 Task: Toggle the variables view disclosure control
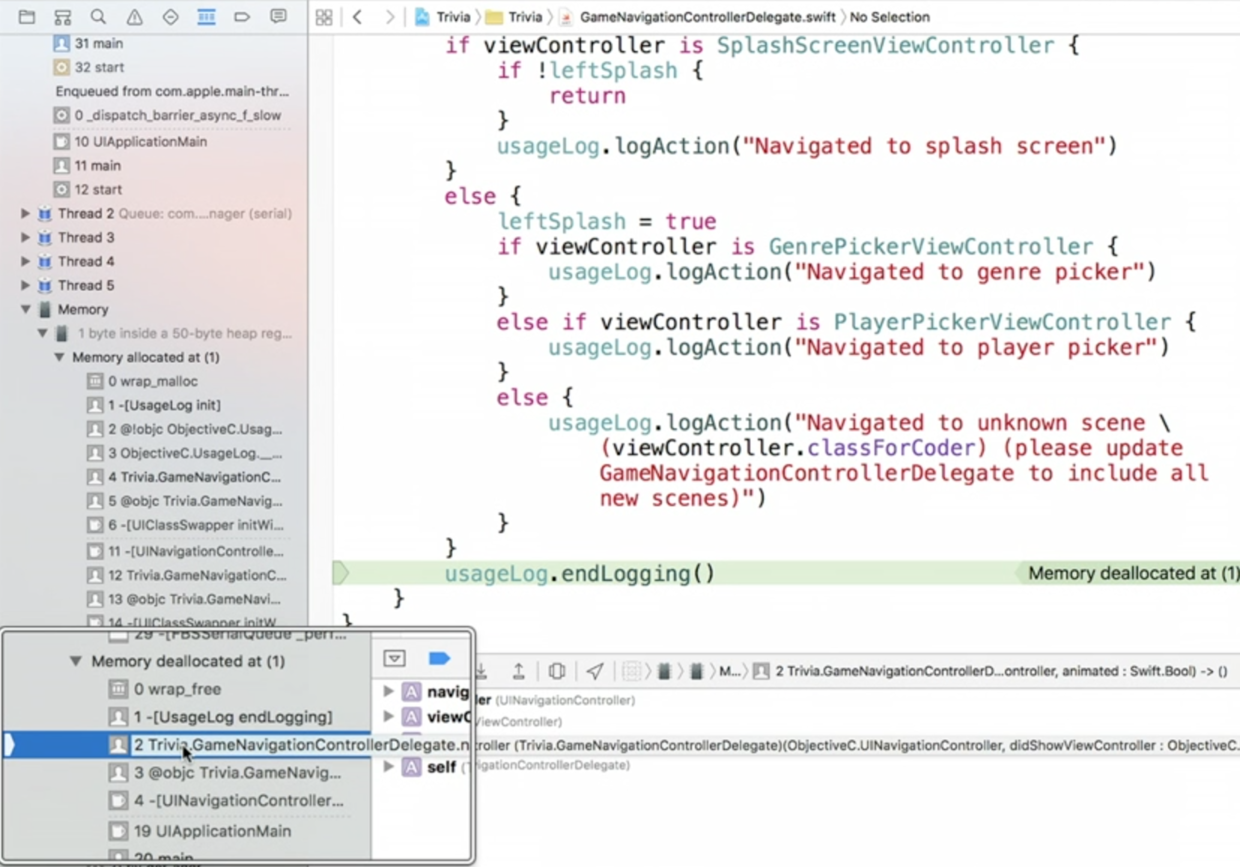394,658
